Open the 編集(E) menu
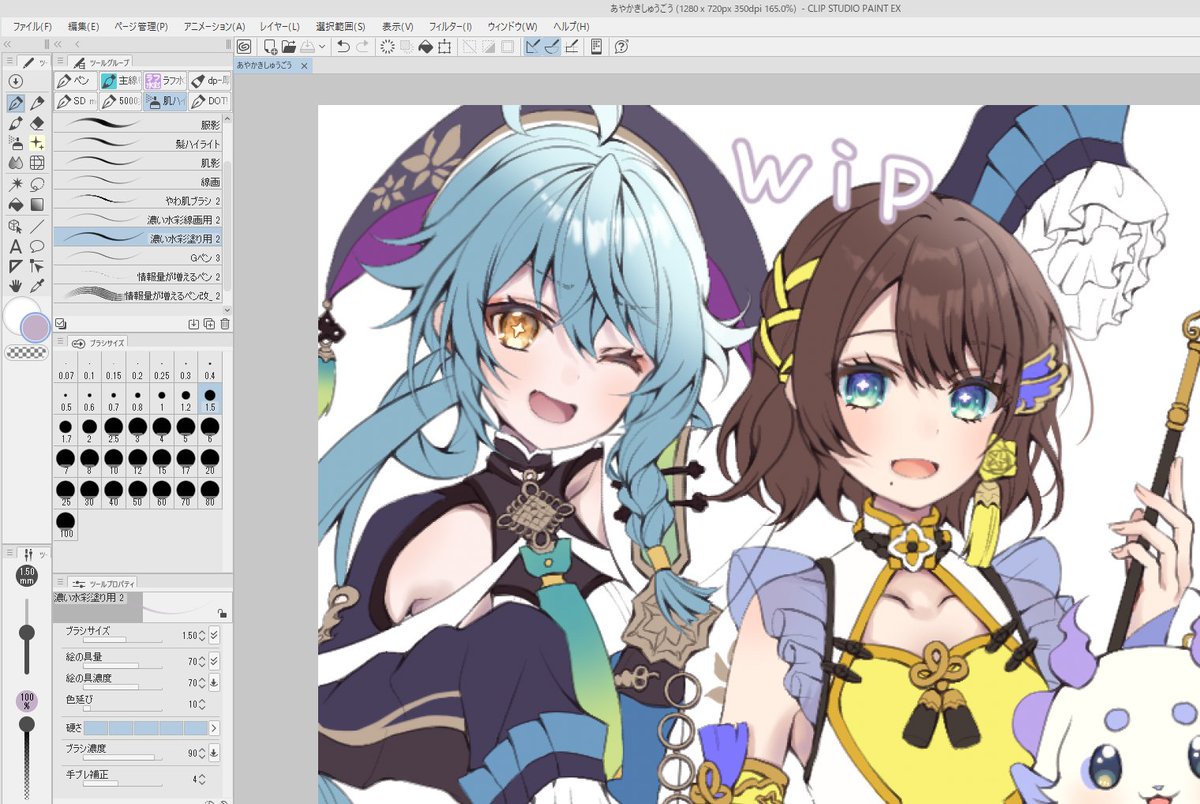Image resolution: width=1200 pixels, height=804 pixels. click(x=84, y=25)
